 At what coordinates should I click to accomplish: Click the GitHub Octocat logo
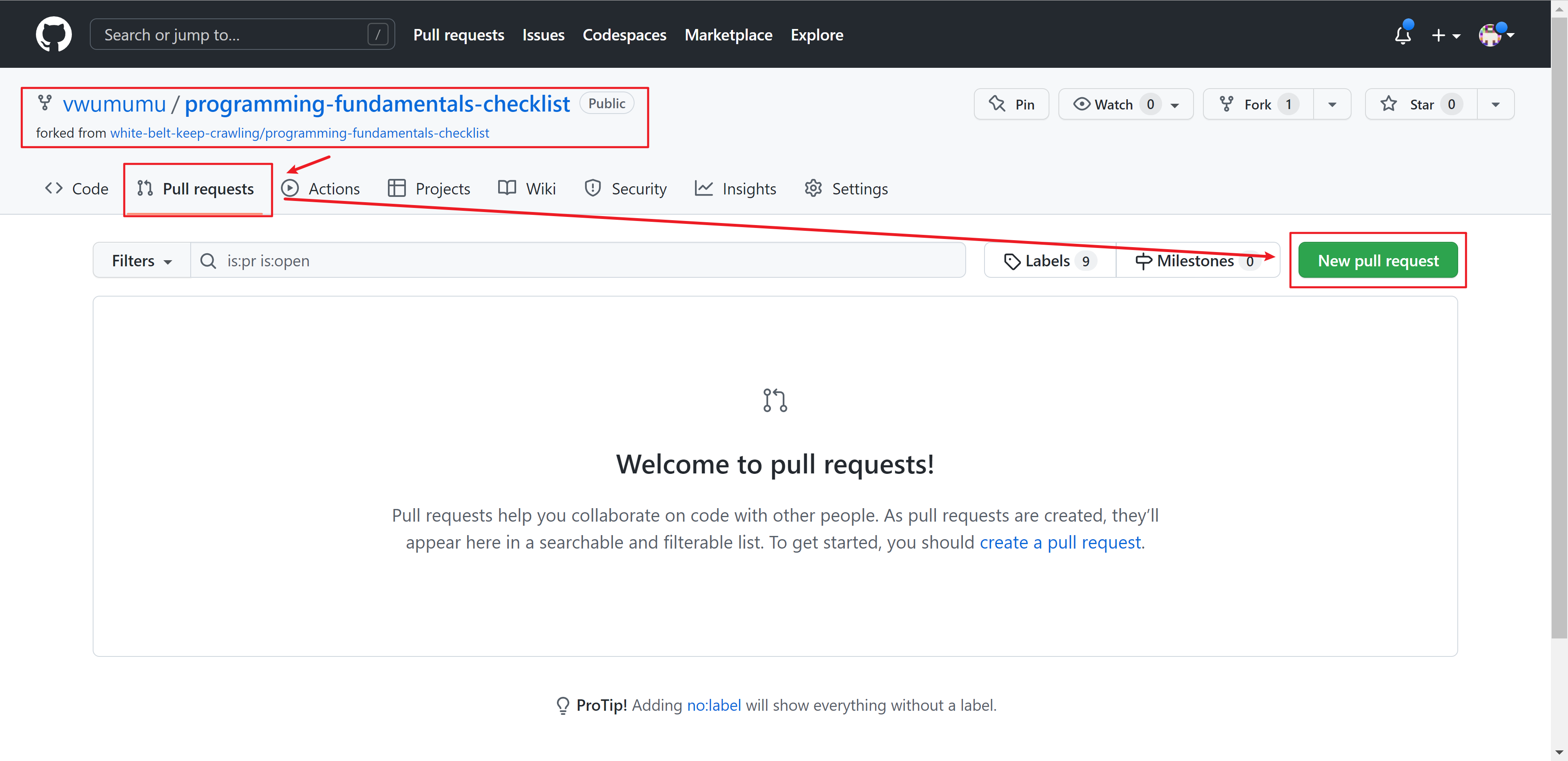53,35
